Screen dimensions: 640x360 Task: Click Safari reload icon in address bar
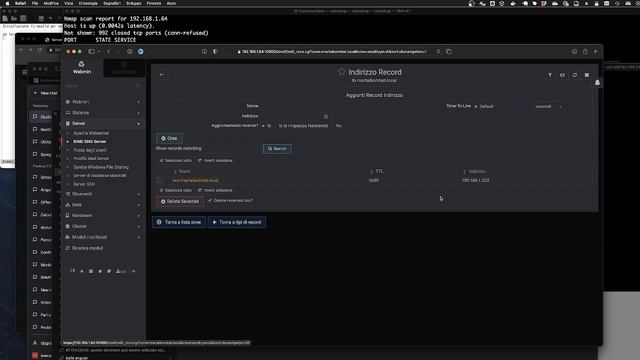pyautogui.click(x=438, y=51)
